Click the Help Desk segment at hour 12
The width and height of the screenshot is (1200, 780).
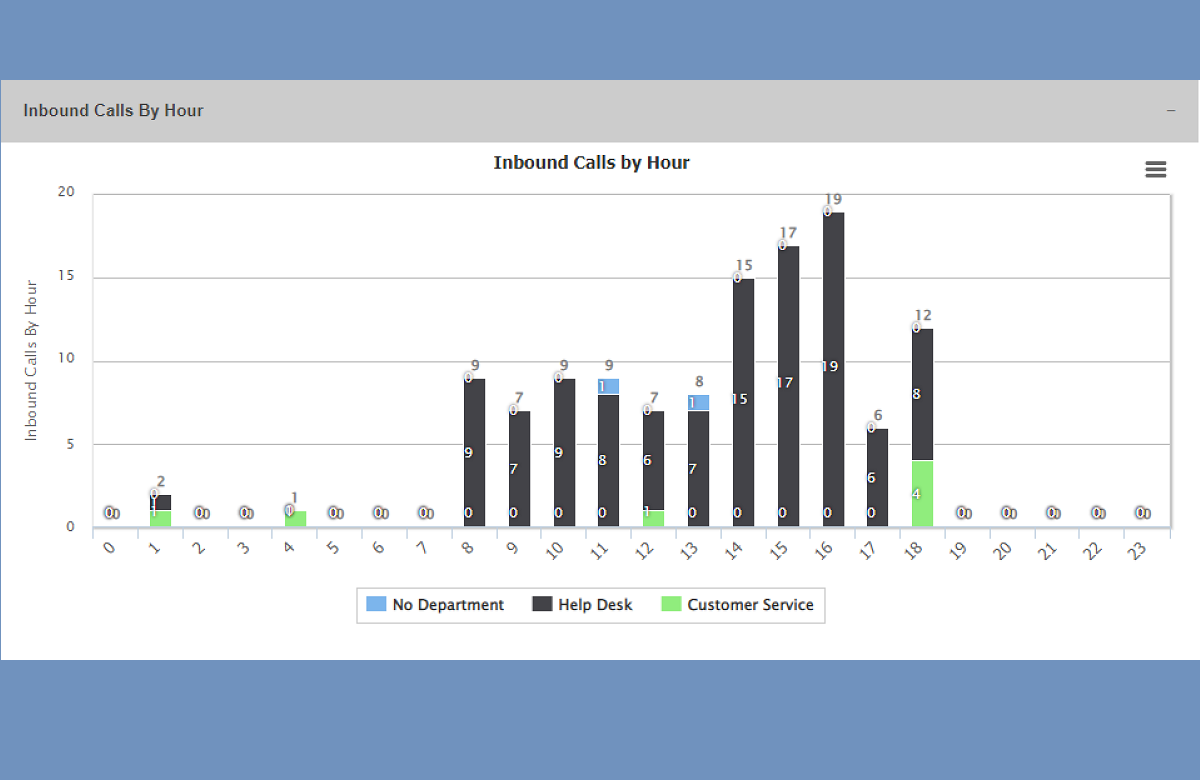(x=653, y=460)
